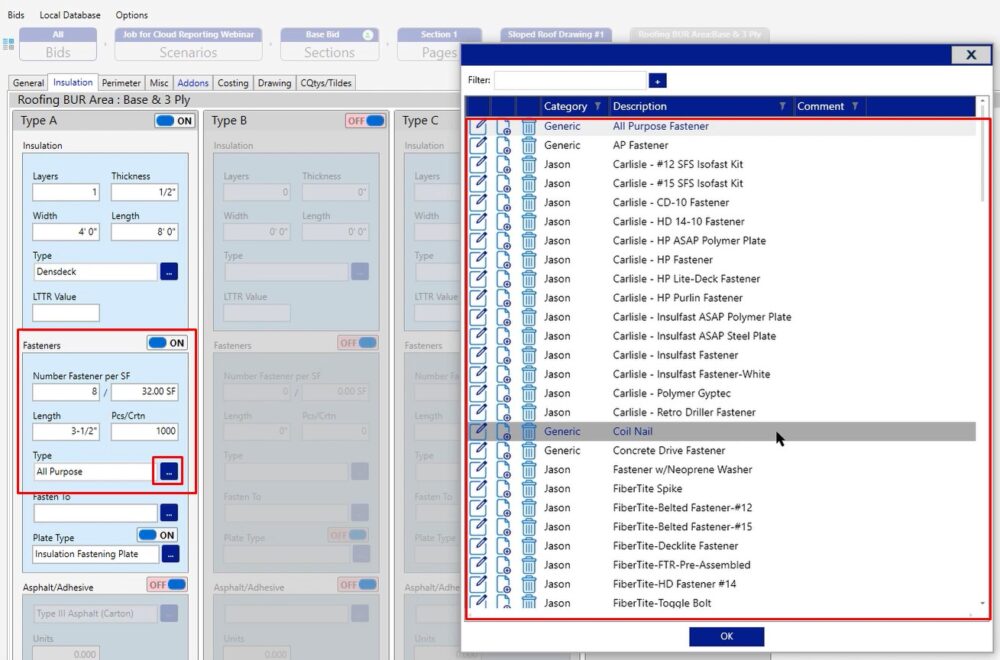Click the trash icon for FiberTite Spike
Viewport: 1000px width, 660px height.
(x=528, y=489)
